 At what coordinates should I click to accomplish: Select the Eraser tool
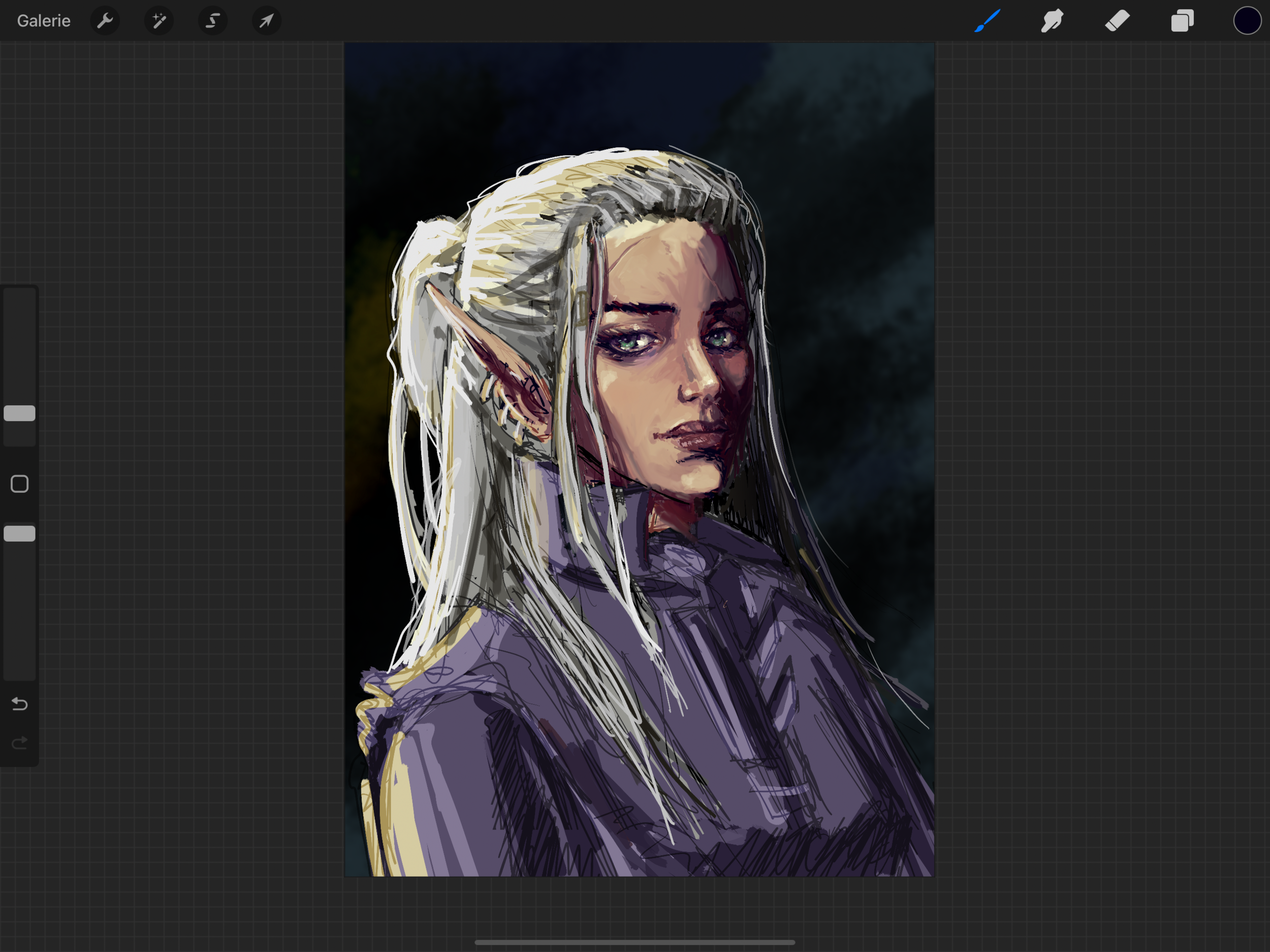(x=1117, y=21)
